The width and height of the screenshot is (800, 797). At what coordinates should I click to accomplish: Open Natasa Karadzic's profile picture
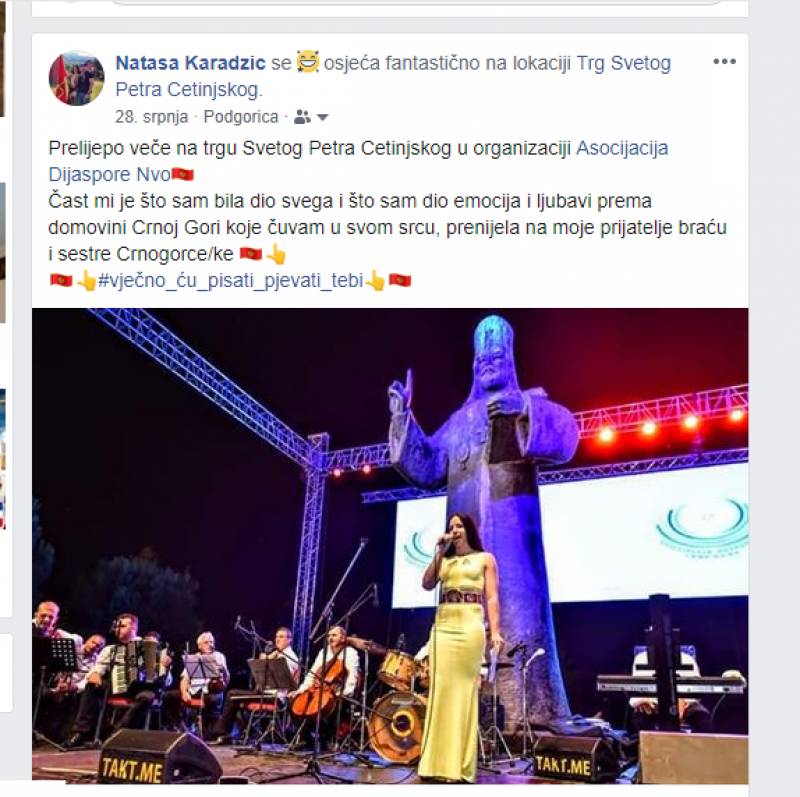[77, 78]
